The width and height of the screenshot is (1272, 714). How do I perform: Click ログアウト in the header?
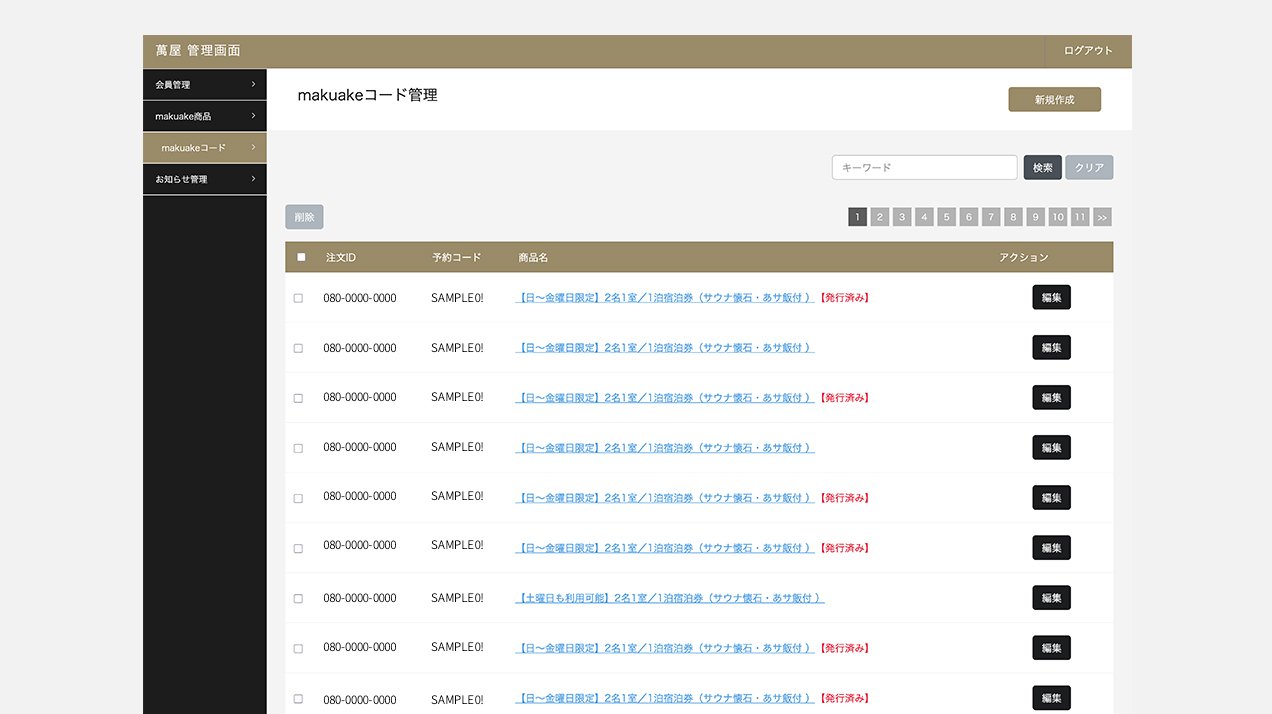click(x=1087, y=51)
